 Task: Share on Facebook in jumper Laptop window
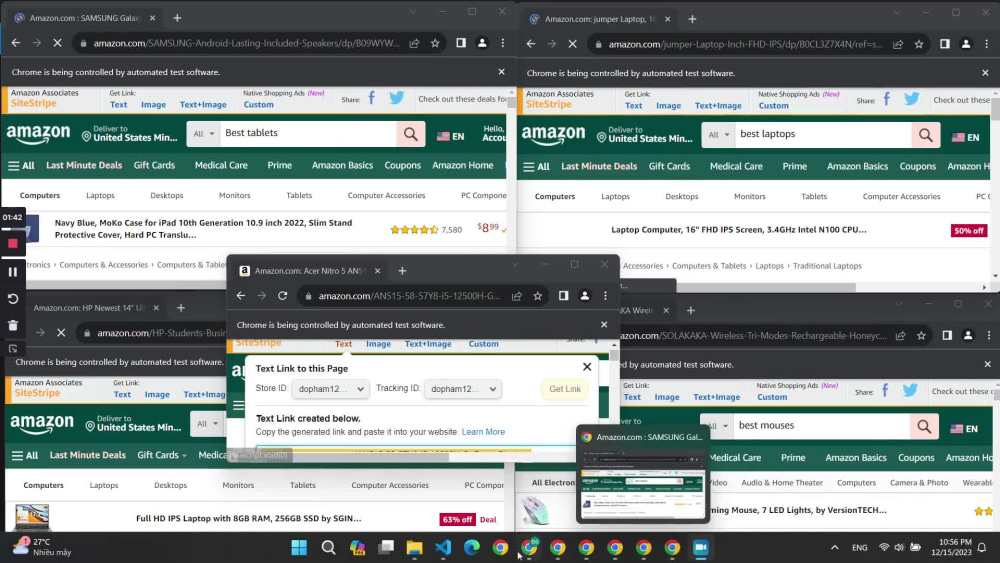pyautogui.click(x=886, y=99)
